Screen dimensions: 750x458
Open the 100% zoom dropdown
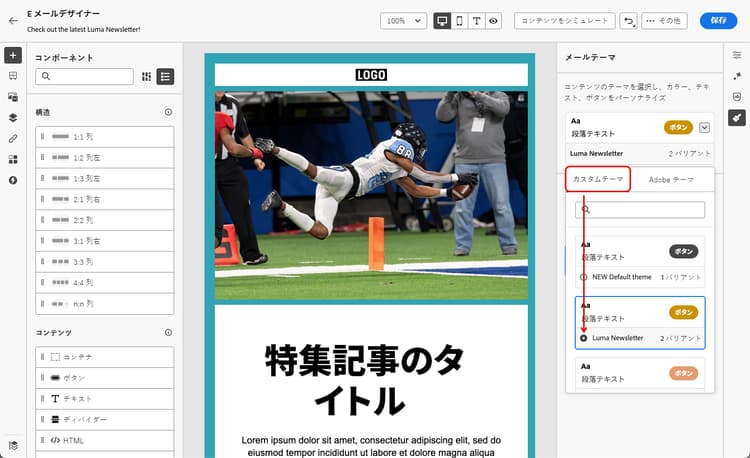pos(403,21)
